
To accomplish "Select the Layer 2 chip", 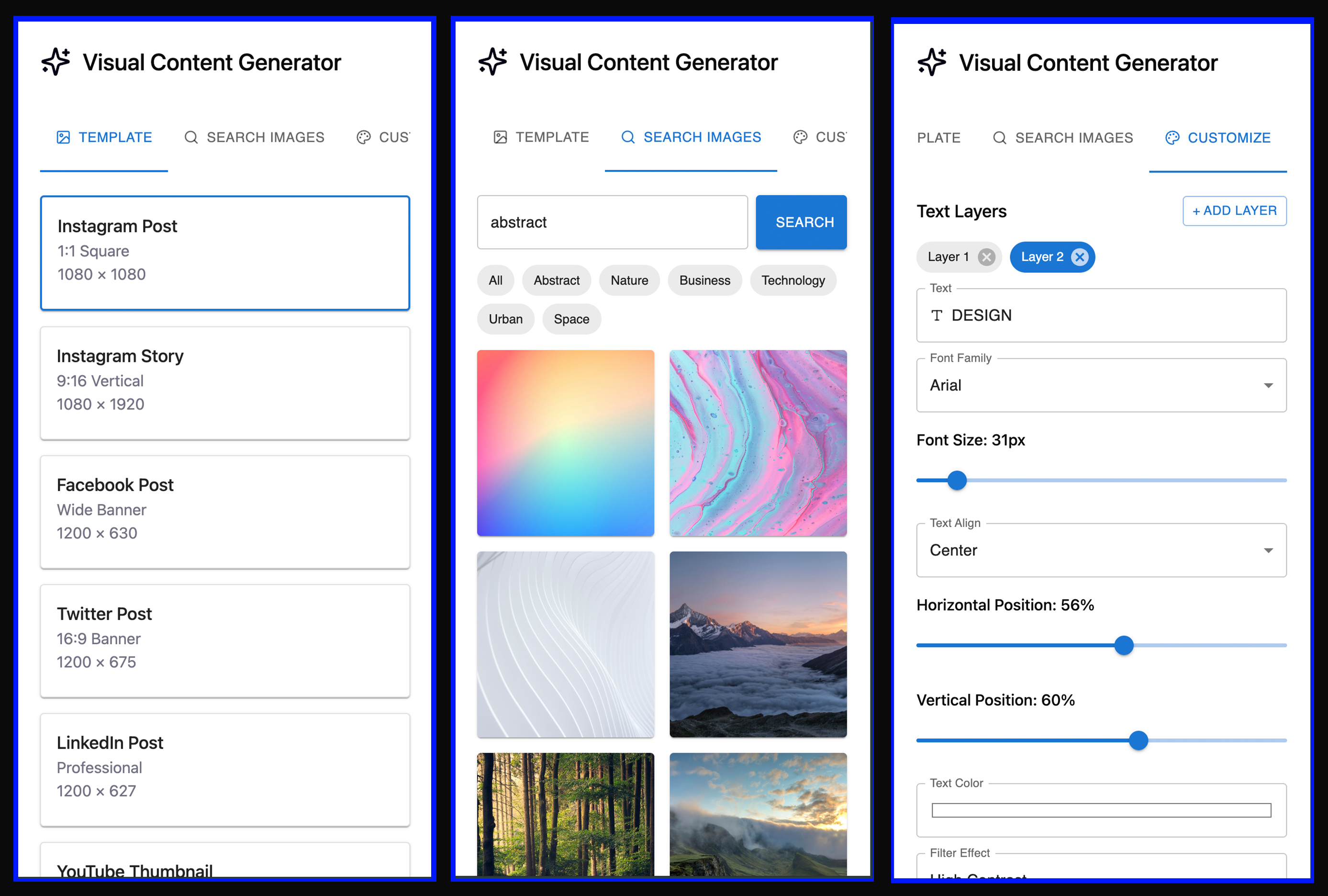I will pos(1052,257).
